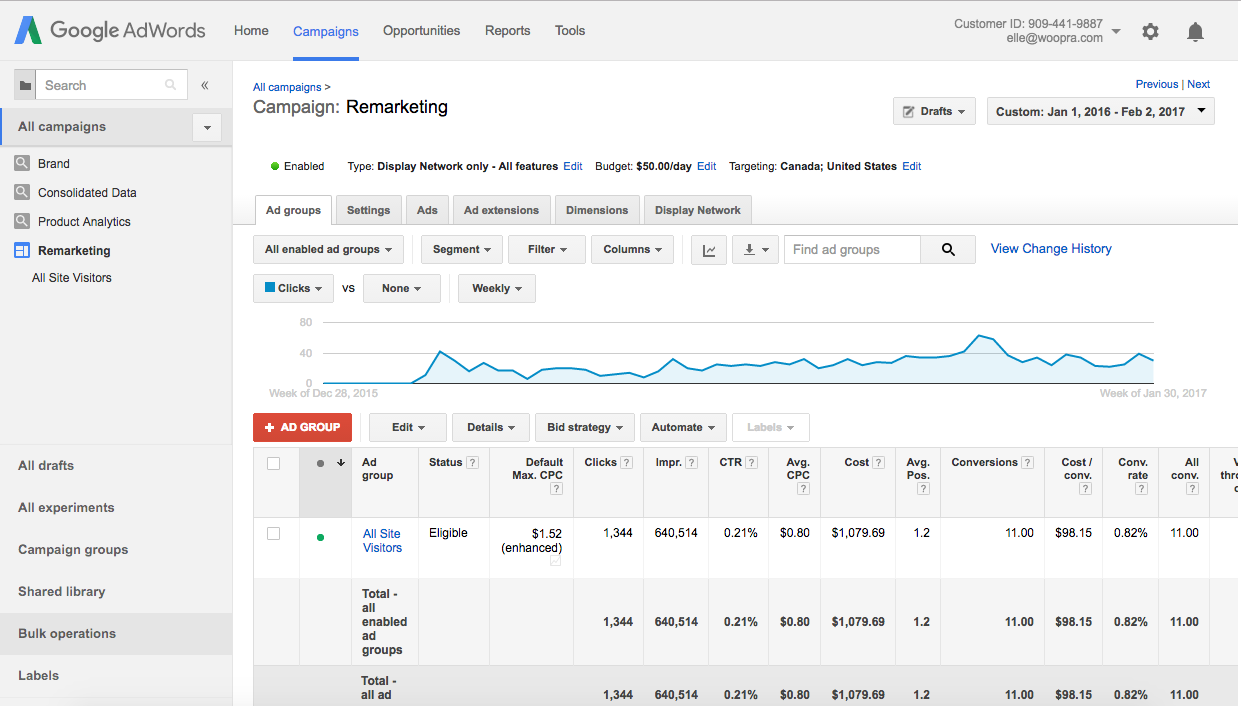Tick the checkbox for All Site Visitors row

[274, 534]
